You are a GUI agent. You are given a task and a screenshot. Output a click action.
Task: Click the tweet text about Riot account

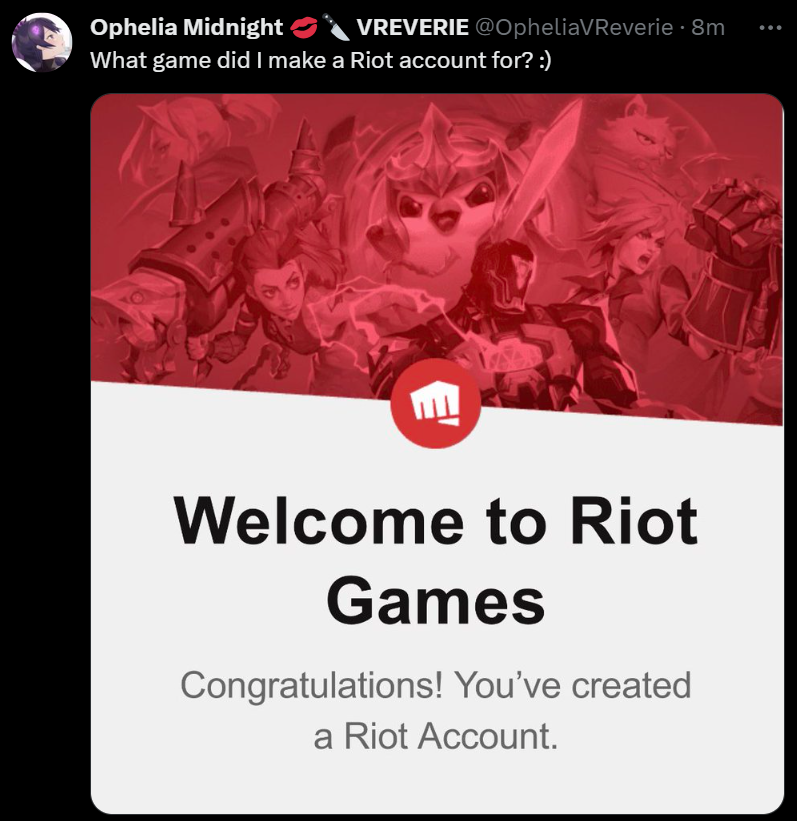click(320, 61)
